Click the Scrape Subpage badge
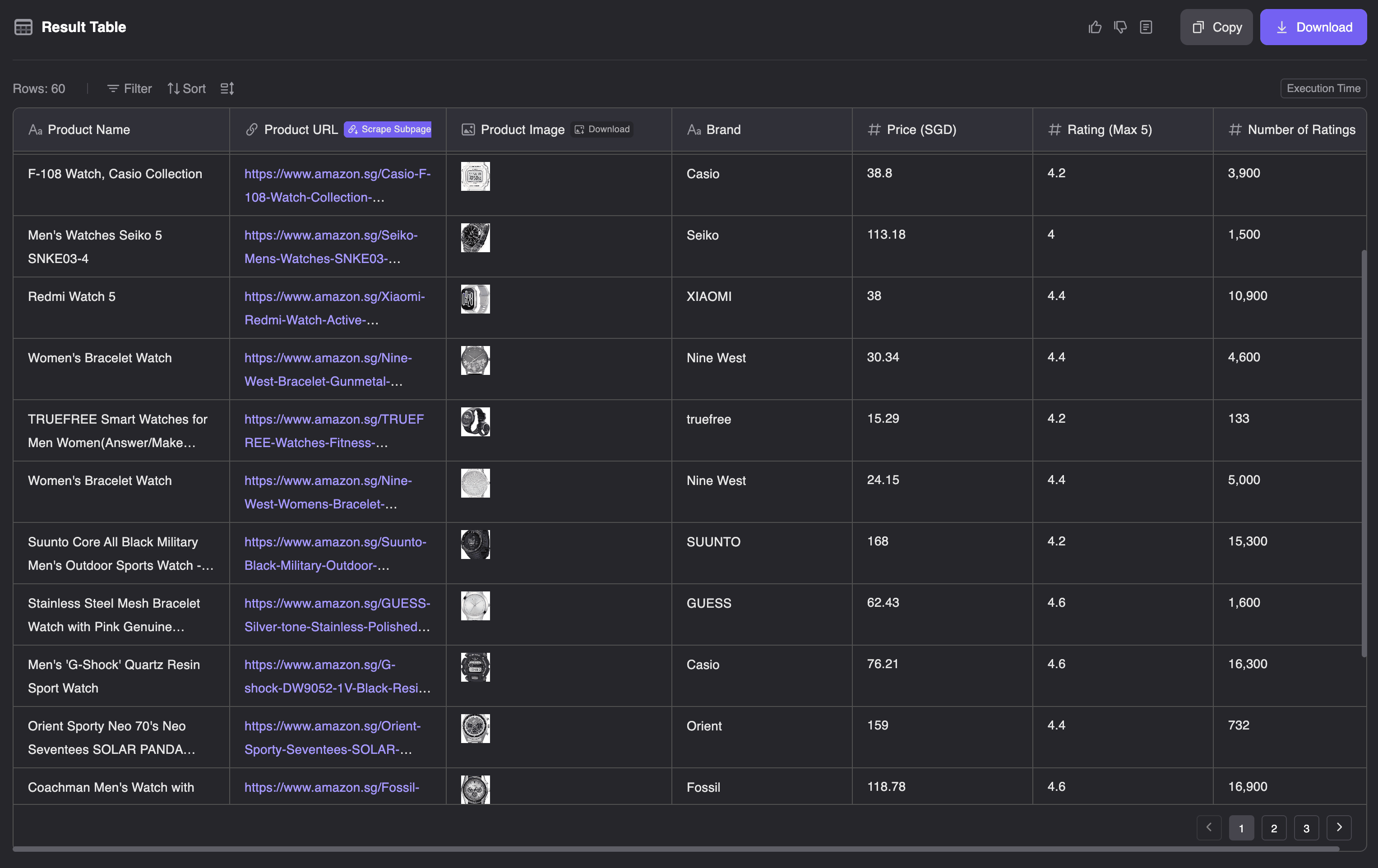The width and height of the screenshot is (1378, 868). [x=388, y=129]
